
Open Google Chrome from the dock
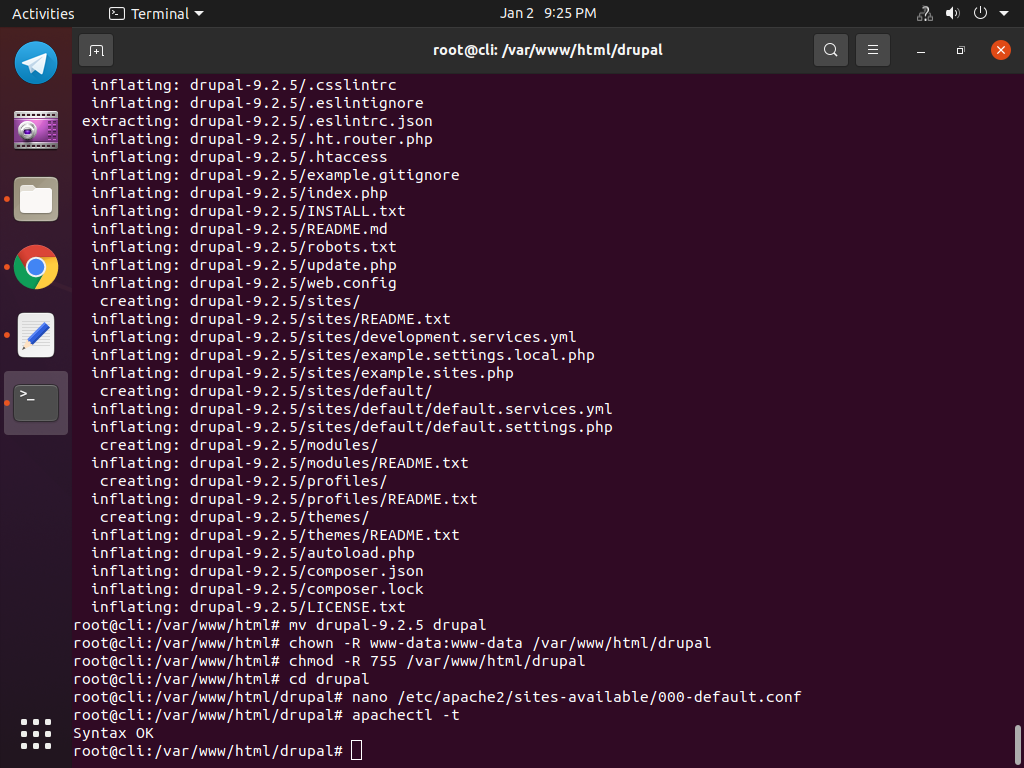pos(36,267)
